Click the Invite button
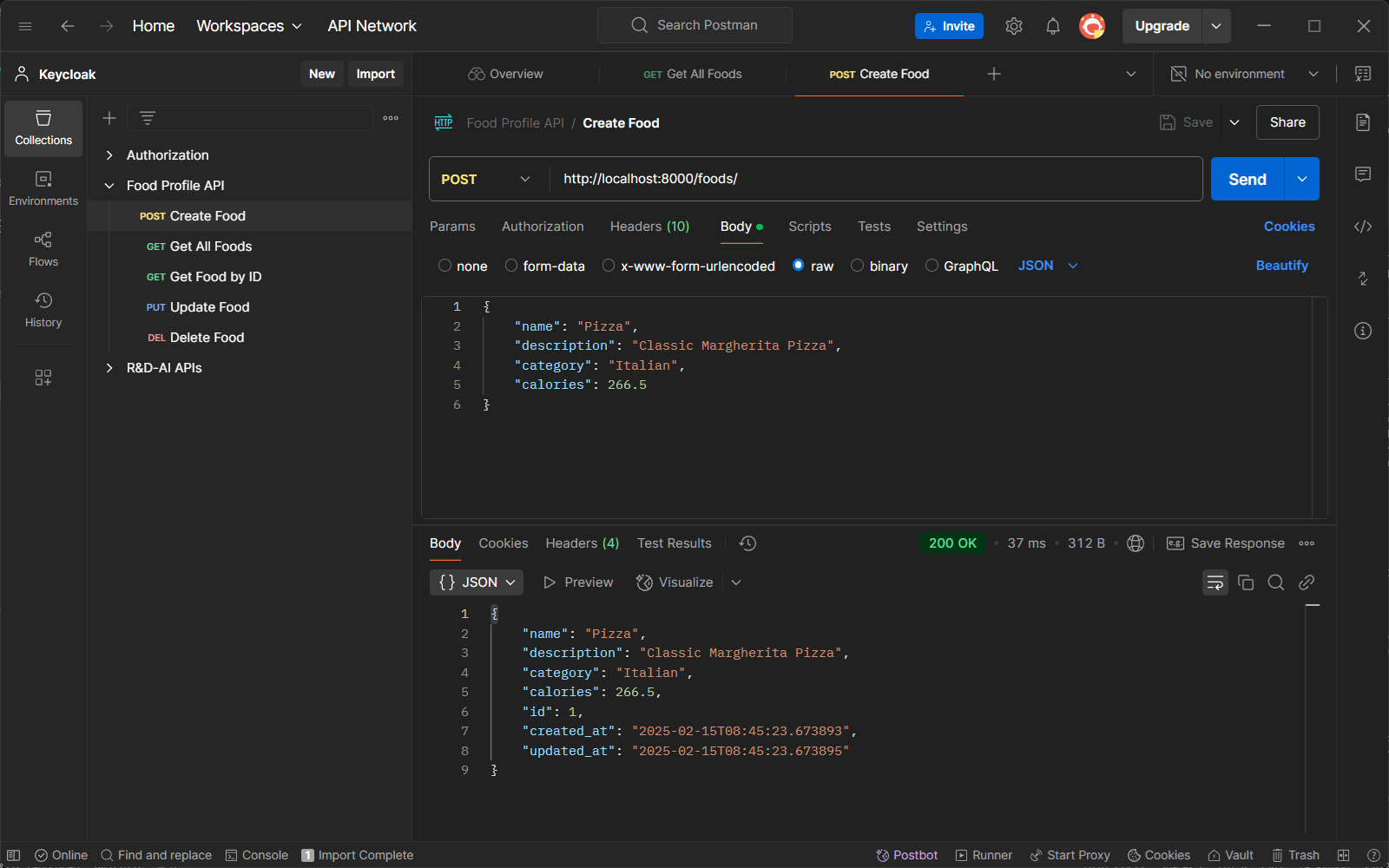The image size is (1389, 868). [x=949, y=26]
